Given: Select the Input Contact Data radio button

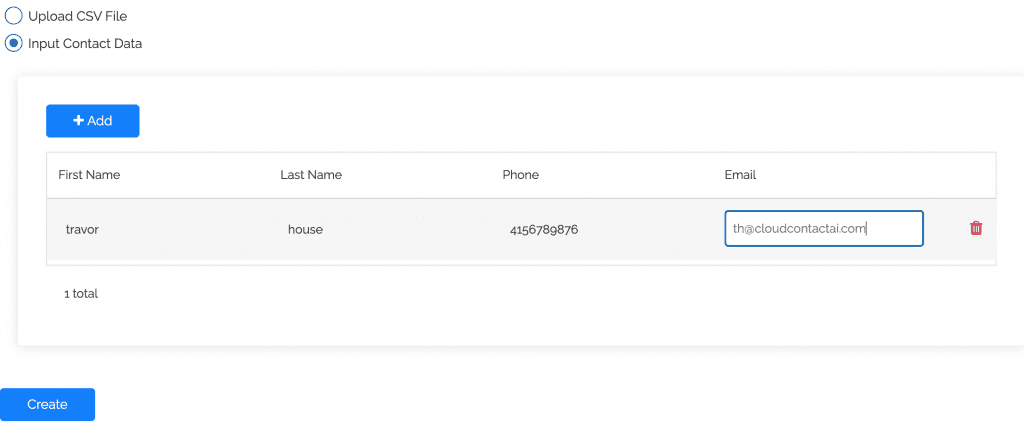Looking at the screenshot, I should (x=14, y=43).
